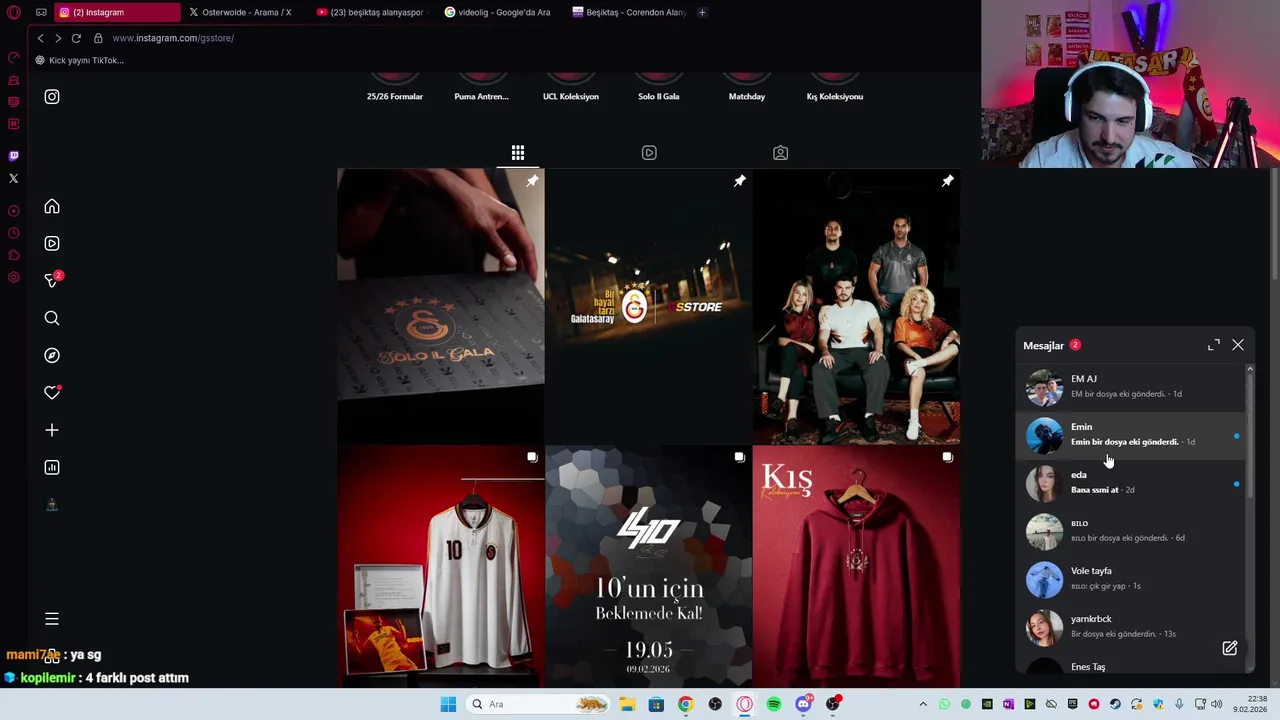Add a new browser tab

click(702, 13)
